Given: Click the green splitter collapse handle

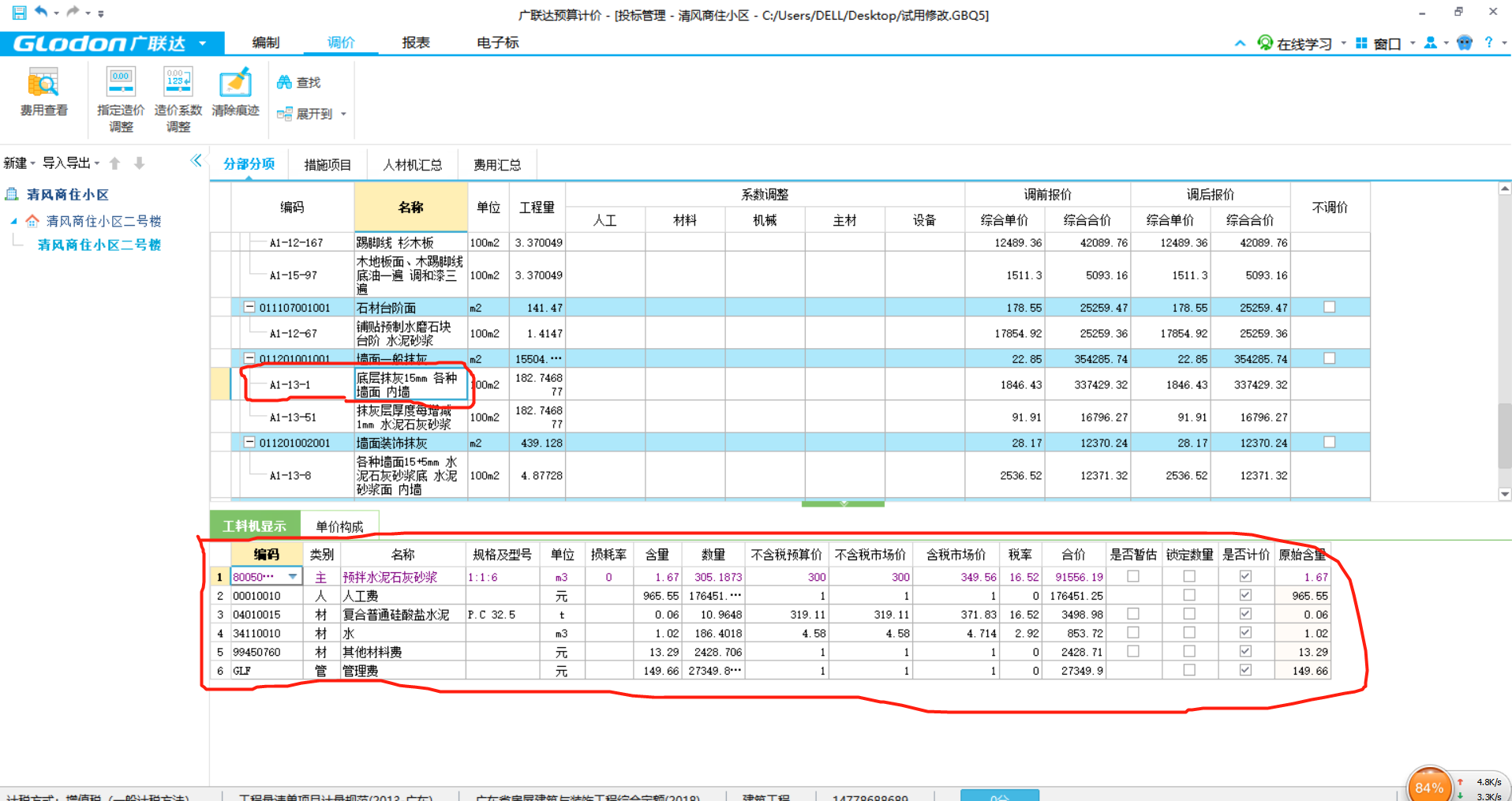Looking at the screenshot, I should click(843, 503).
